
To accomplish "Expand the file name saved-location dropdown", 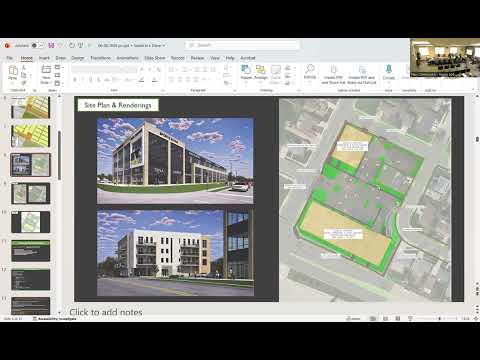I will tap(164, 45).
